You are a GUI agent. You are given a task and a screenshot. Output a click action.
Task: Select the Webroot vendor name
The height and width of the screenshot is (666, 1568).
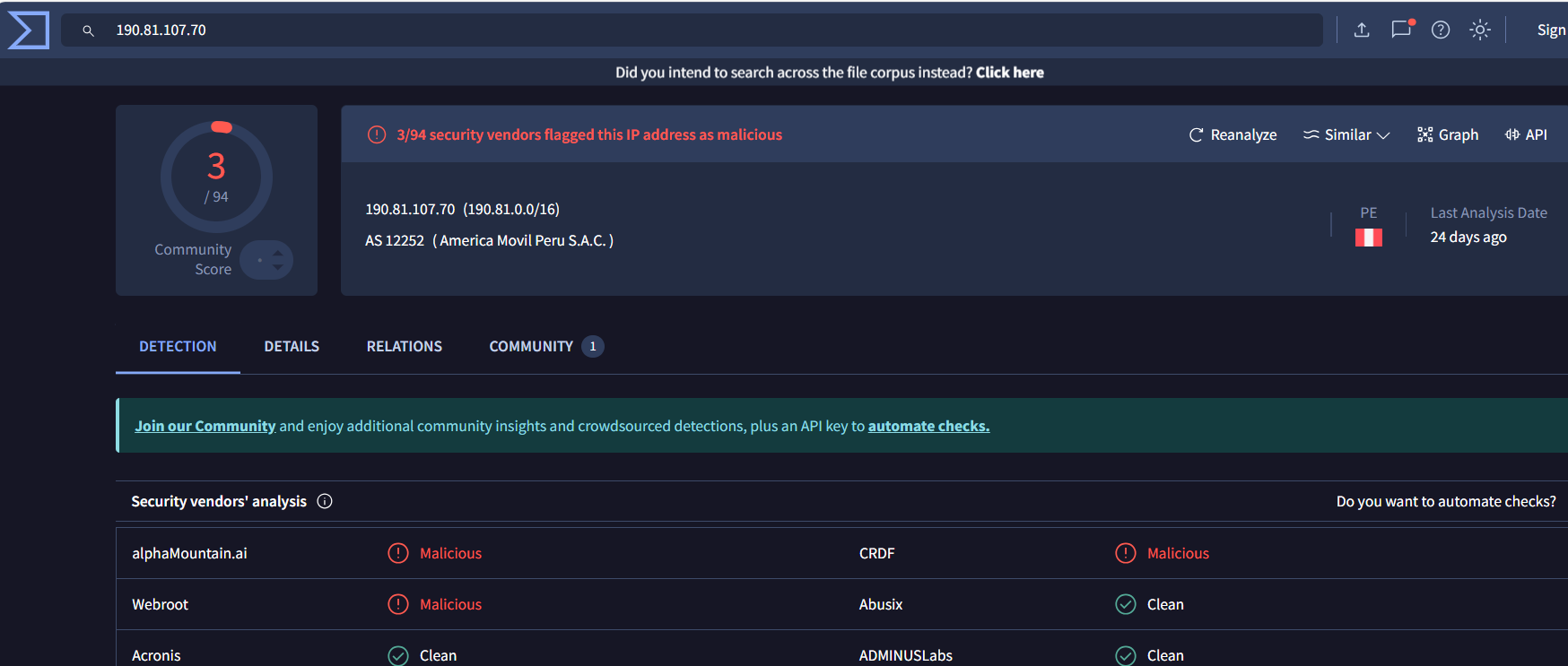[x=160, y=604]
